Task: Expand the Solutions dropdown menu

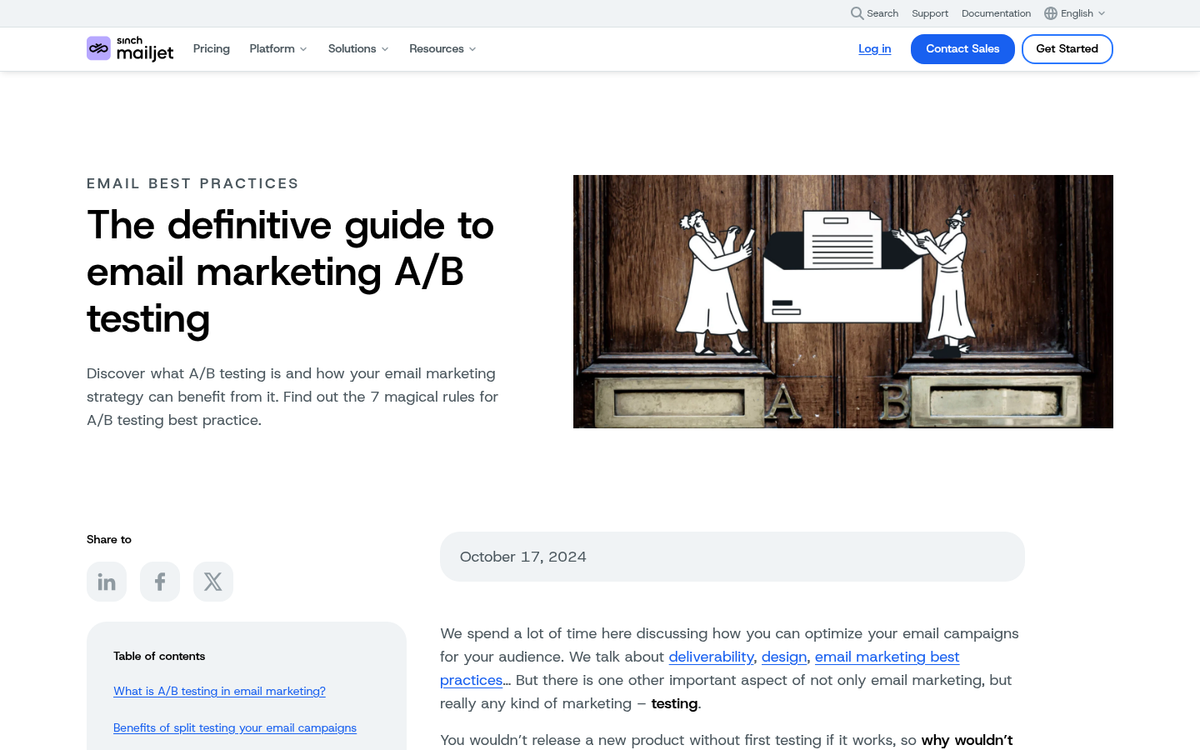Action: [358, 48]
